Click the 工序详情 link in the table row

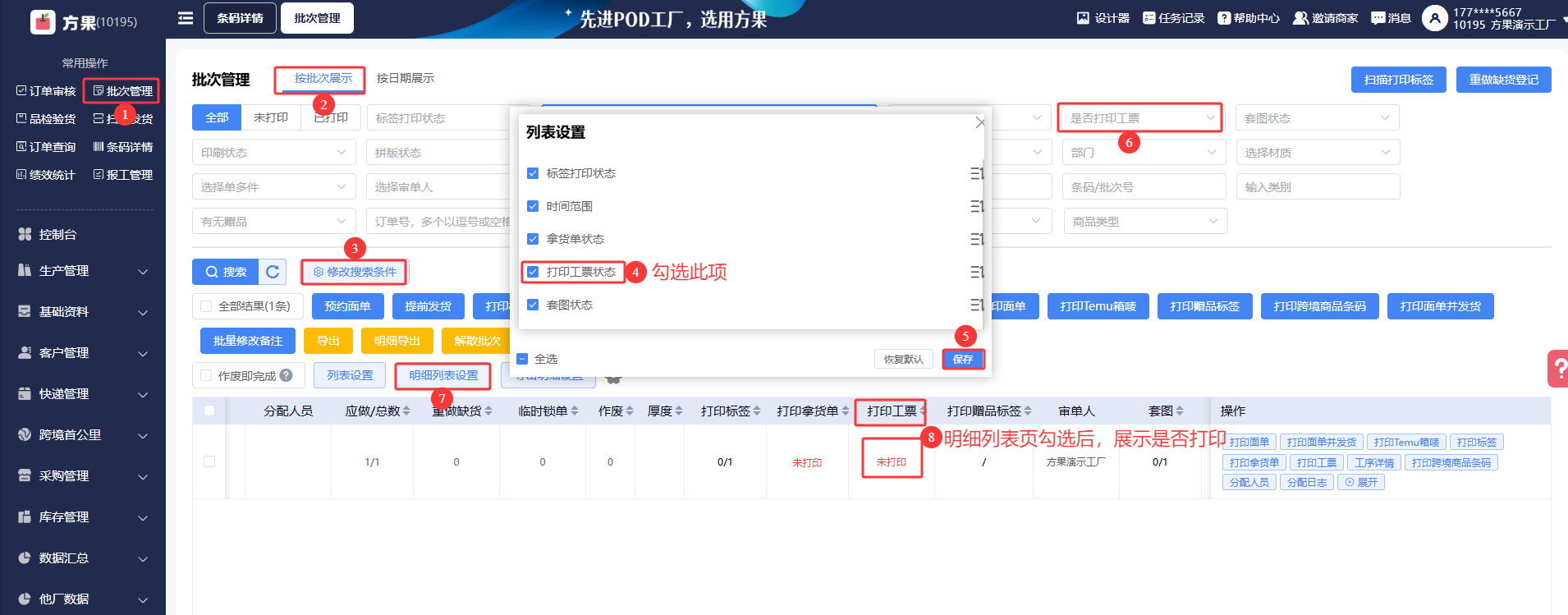[1374, 462]
